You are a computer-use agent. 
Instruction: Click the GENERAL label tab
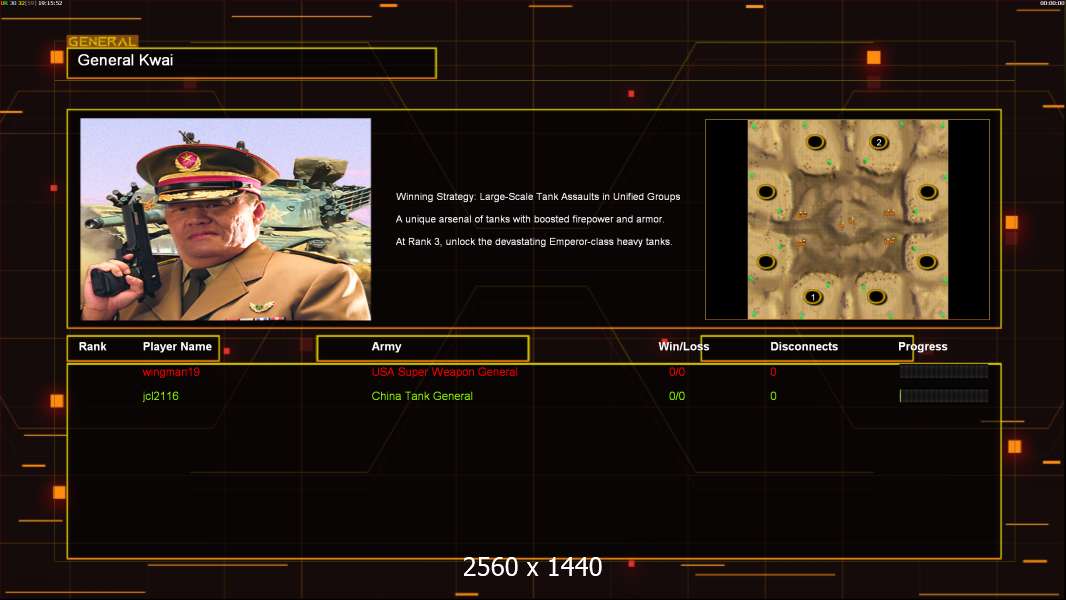pyautogui.click(x=102, y=41)
